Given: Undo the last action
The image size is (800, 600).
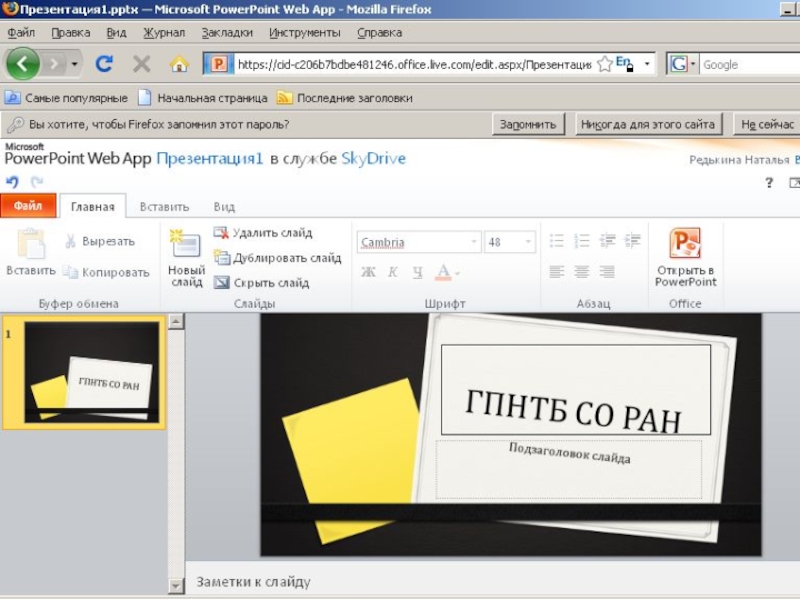Looking at the screenshot, I should [x=12, y=182].
